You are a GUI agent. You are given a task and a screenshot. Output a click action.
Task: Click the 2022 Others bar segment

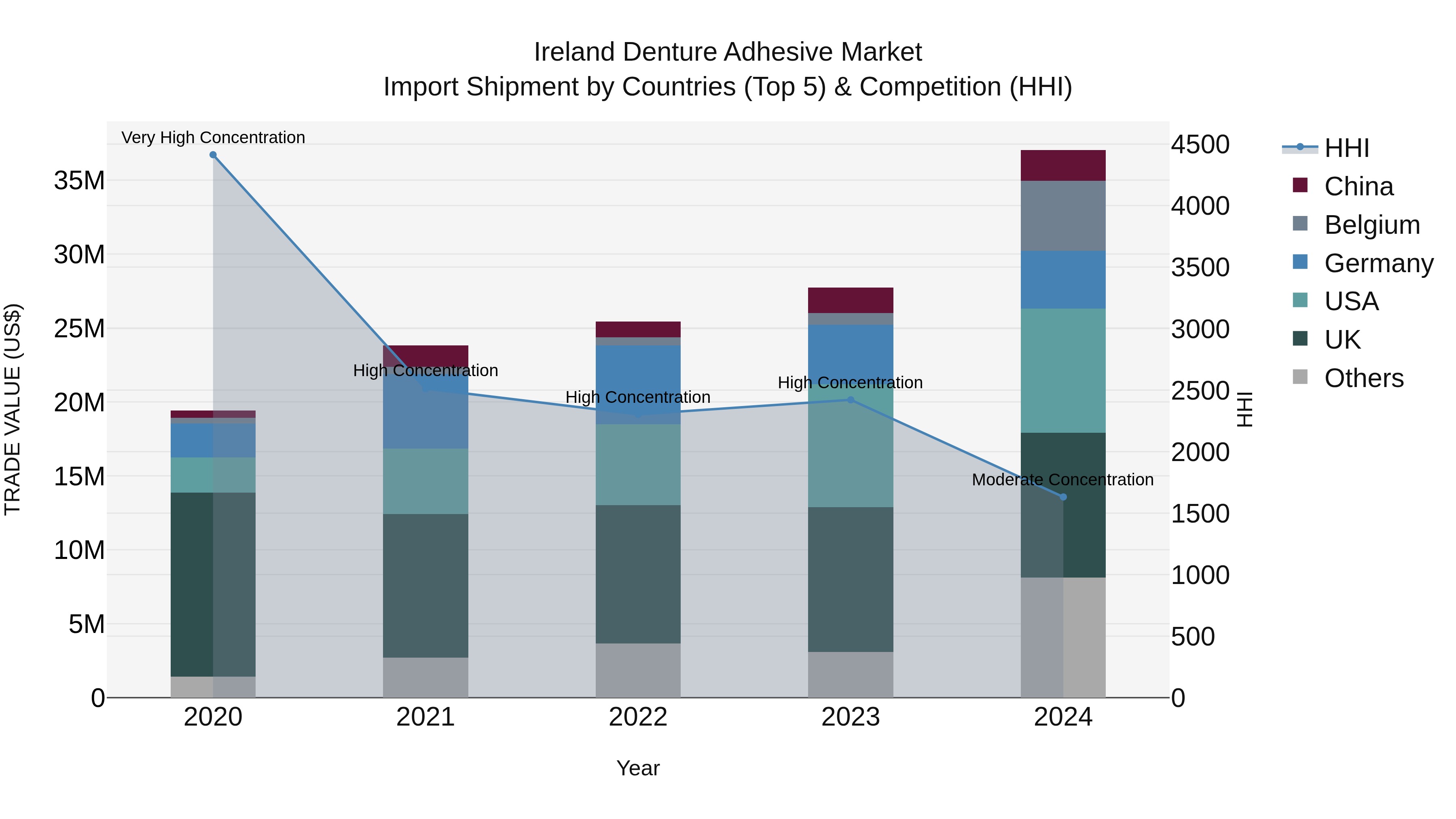pyautogui.click(x=638, y=670)
